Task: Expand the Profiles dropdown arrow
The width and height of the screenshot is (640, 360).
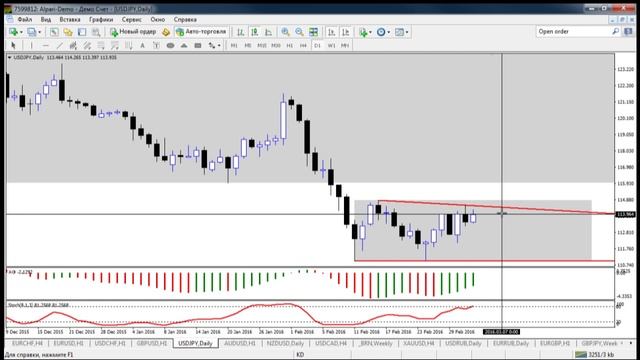Action: [39, 32]
